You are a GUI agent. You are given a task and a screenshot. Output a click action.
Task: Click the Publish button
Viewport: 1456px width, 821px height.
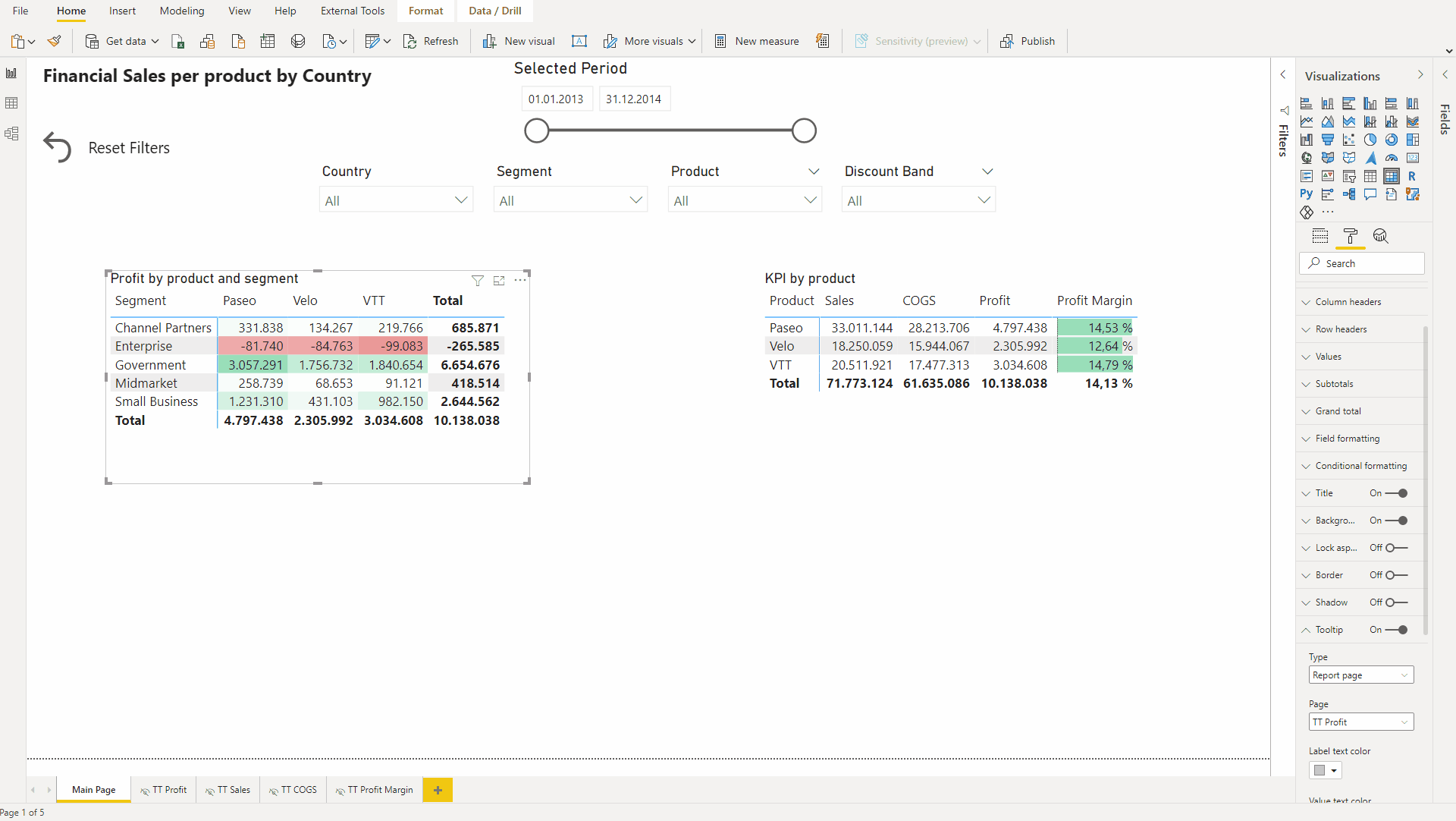tap(1028, 41)
